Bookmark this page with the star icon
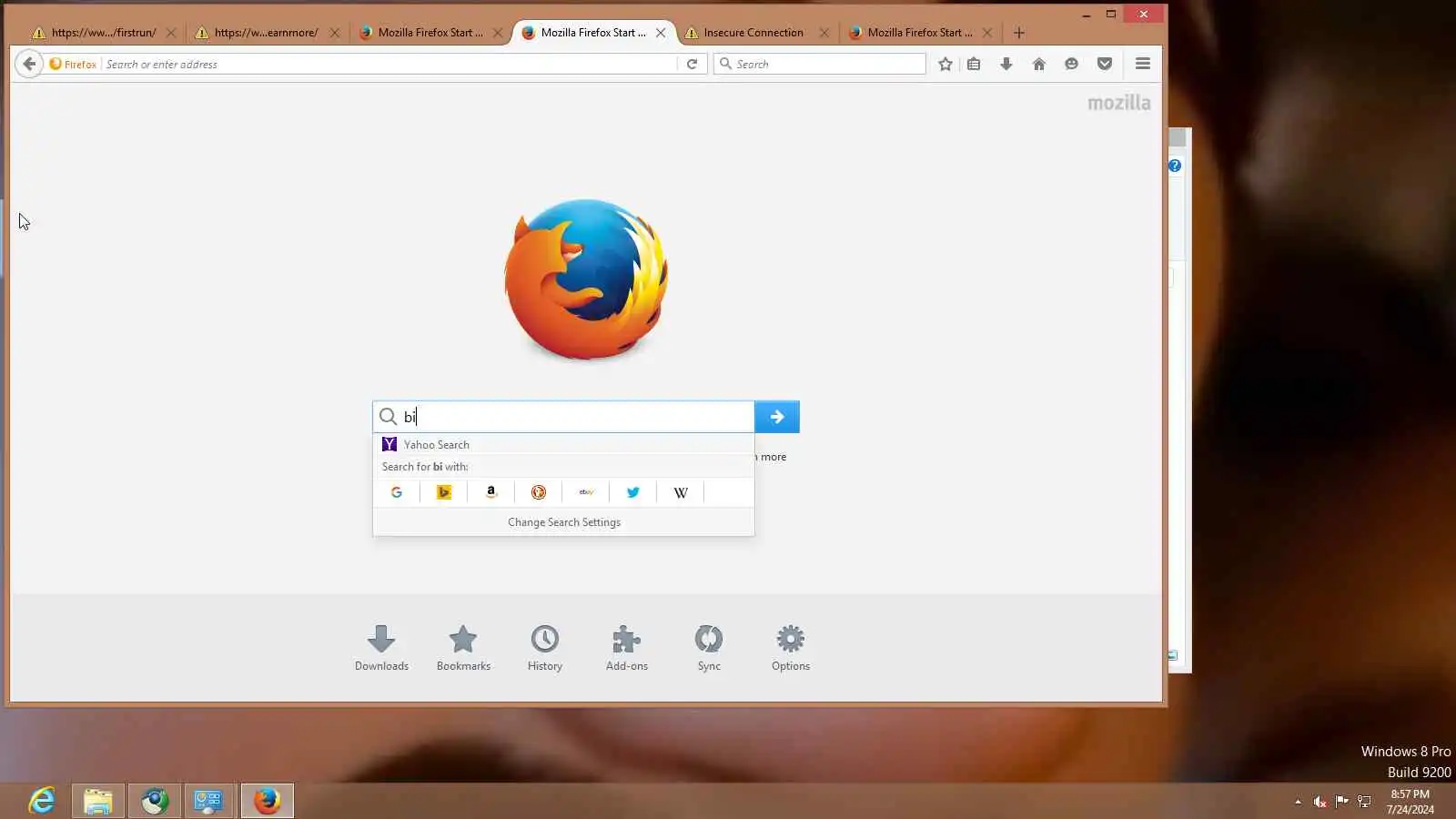Viewport: 1456px width, 819px height. click(x=945, y=64)
